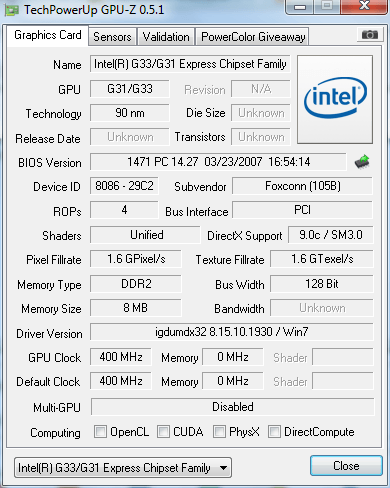Open the graphics card selection dropdown
This screenshot has width=390, height=488.
click(123, 468)
